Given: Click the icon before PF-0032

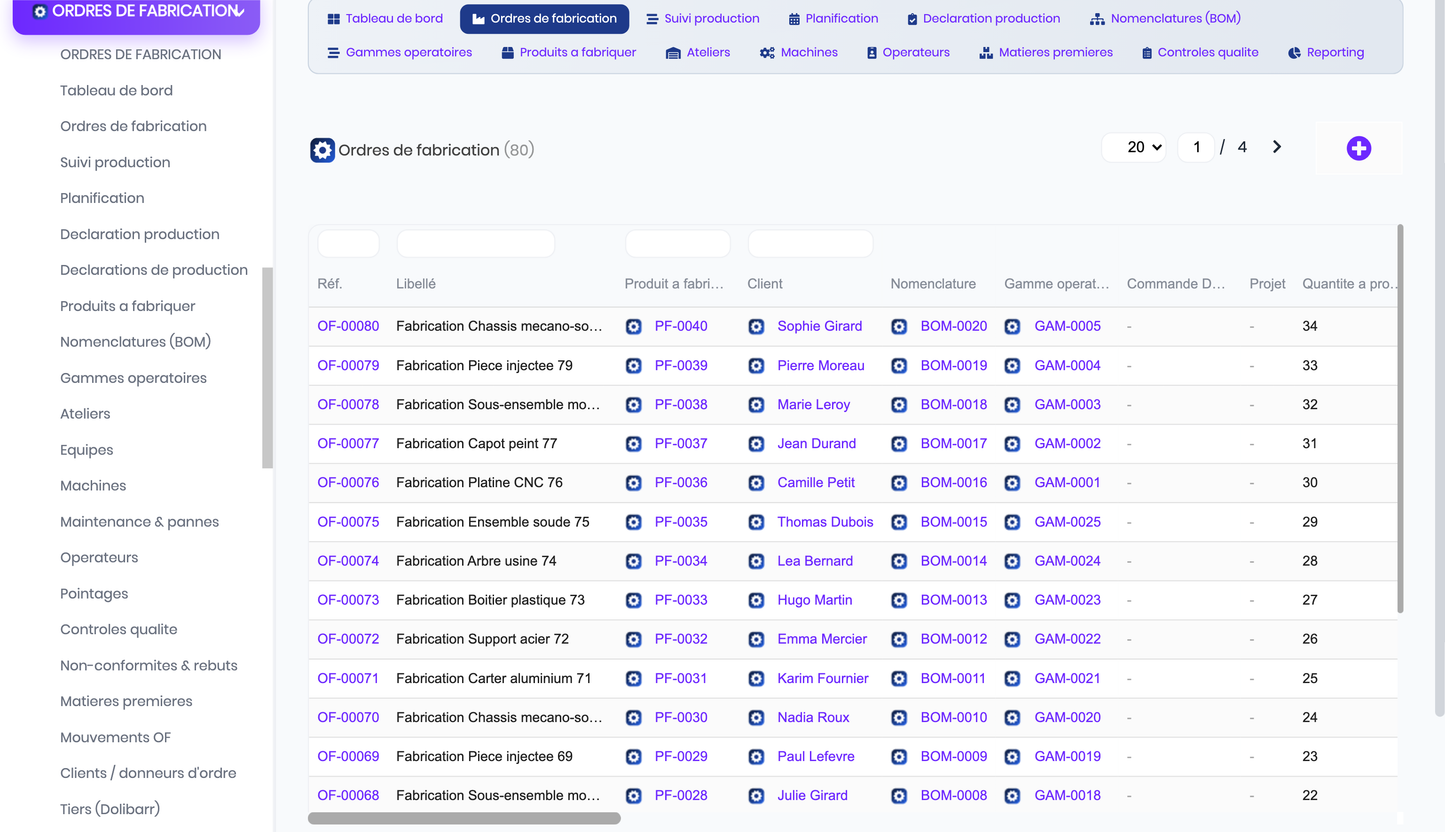Looking at the screenshot, I should pyautogui.click(x=634, y=640).
